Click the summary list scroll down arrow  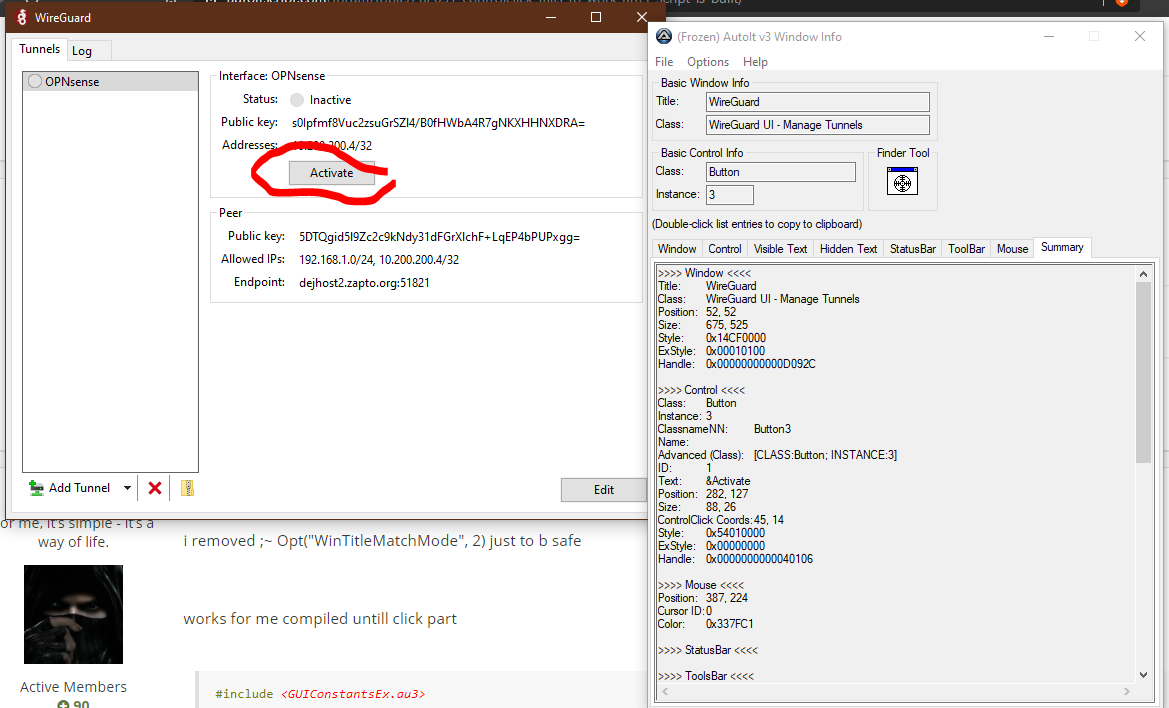click(1143, 675)
